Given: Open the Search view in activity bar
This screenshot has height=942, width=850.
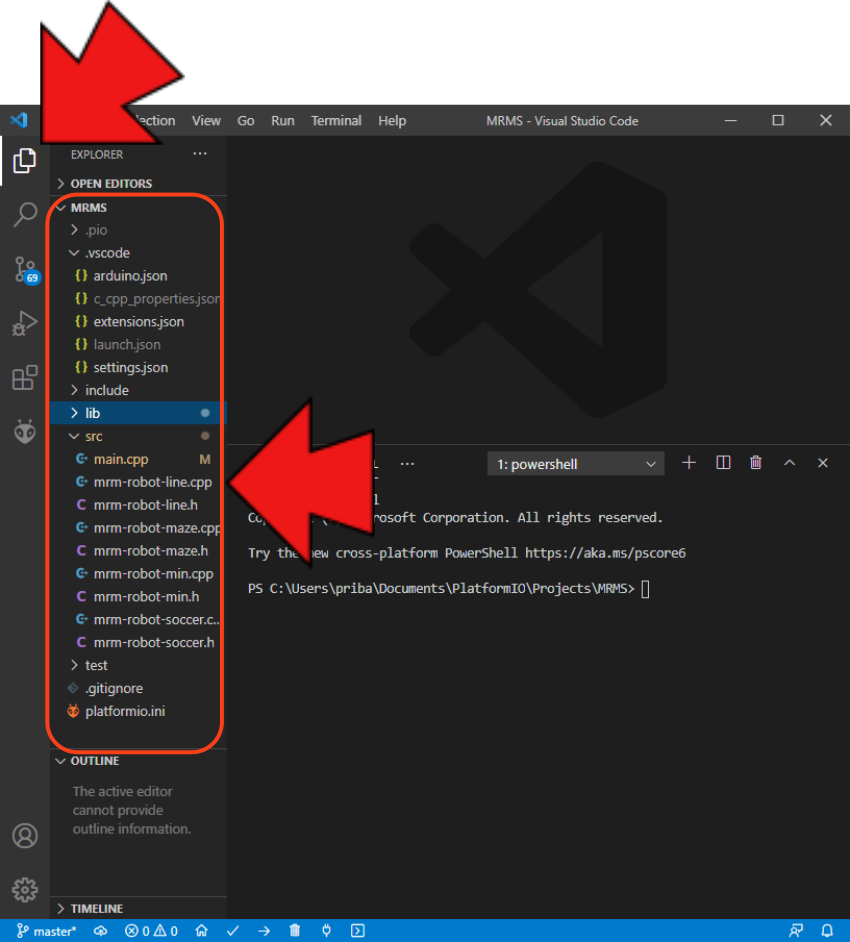Looking at the screenshot, I should pyautogui.click(x=24, y=214).
